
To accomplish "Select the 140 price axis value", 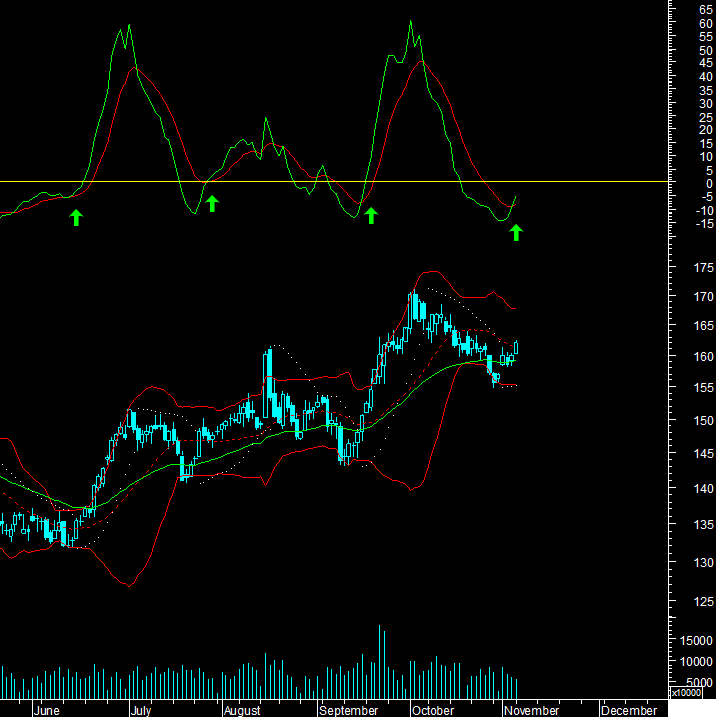I will coord(704,488).
